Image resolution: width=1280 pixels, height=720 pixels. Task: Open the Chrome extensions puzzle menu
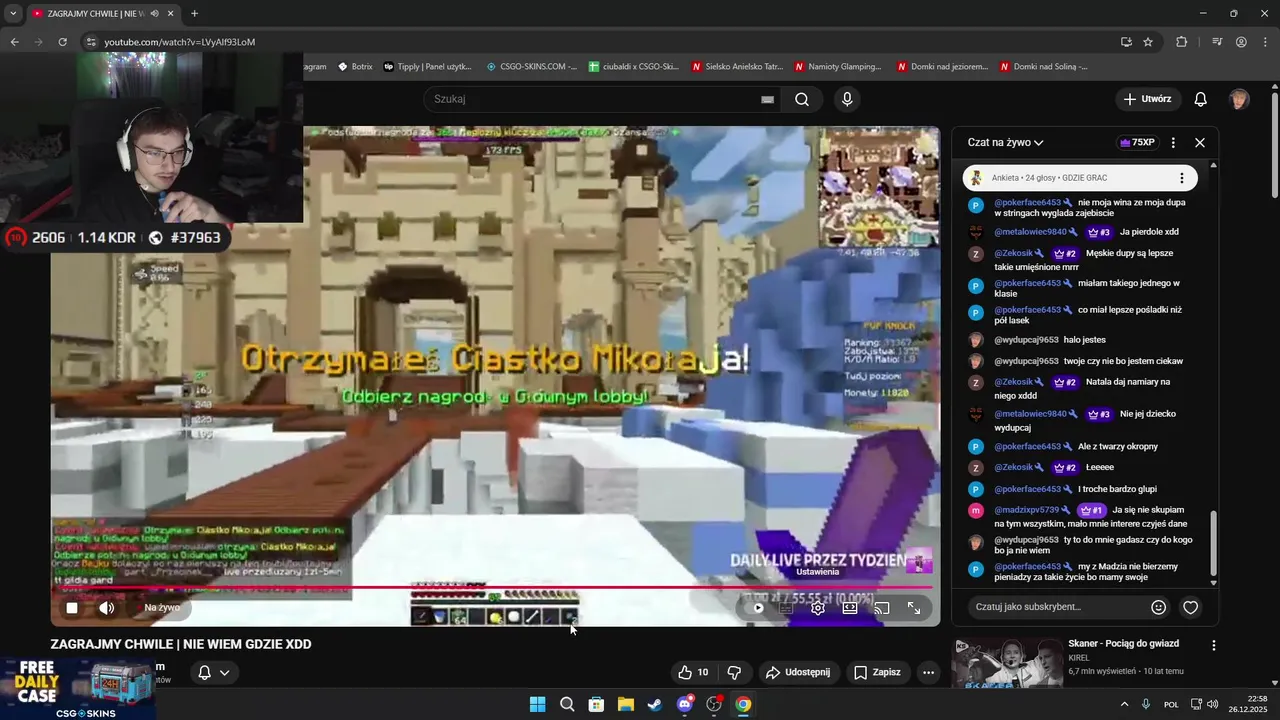1181,42
